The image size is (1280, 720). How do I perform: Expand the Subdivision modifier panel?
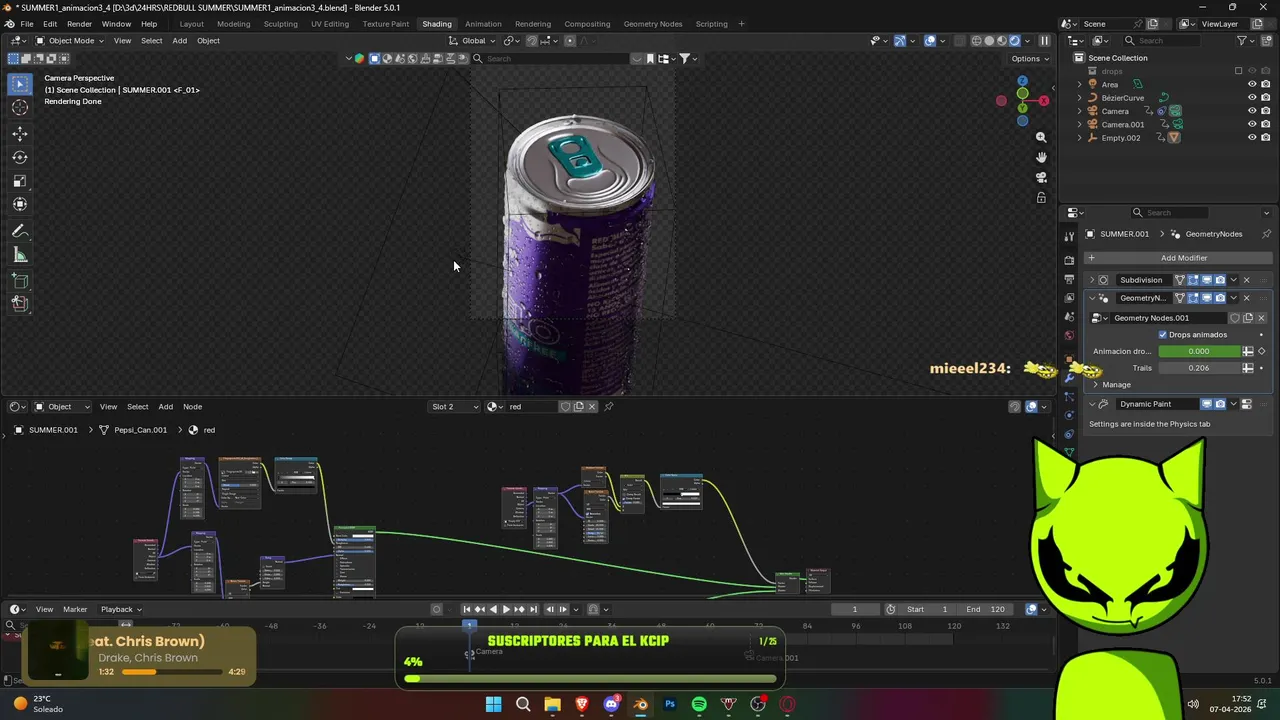coord(1091,280)
